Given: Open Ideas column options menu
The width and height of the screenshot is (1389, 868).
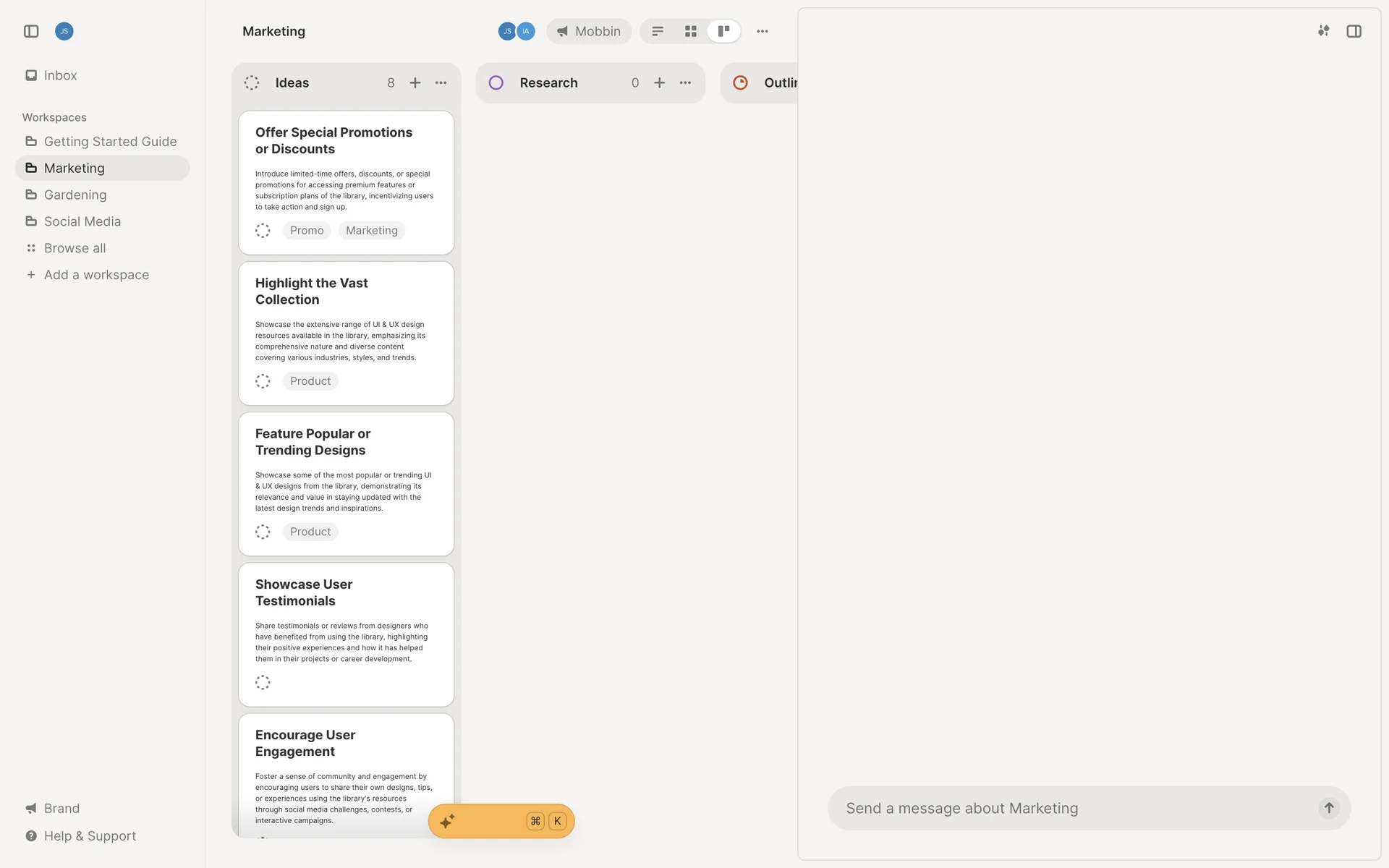Looking at the screenshot, I should point(441,83).
